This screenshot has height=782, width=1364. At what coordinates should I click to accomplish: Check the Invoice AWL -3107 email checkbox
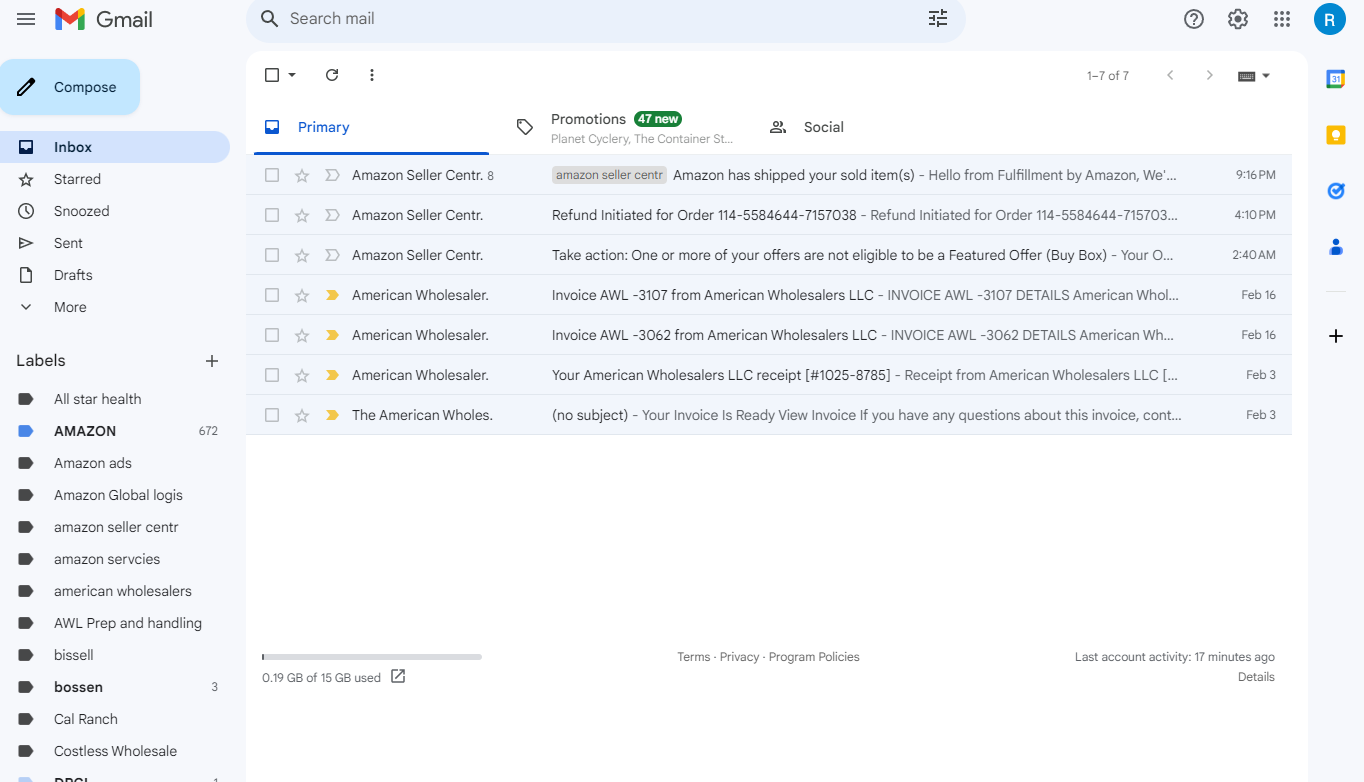point(272,295)
